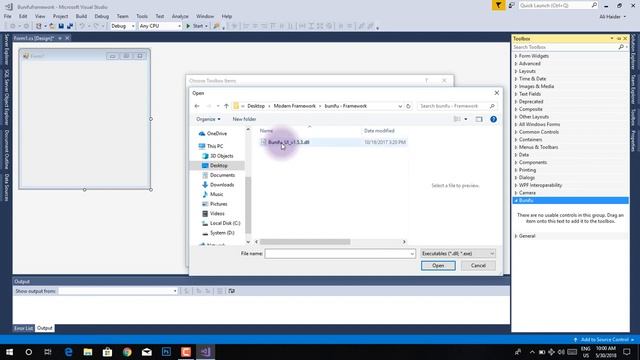Click the New folder button
Screen dimensions: 640x360
(244, 119)
